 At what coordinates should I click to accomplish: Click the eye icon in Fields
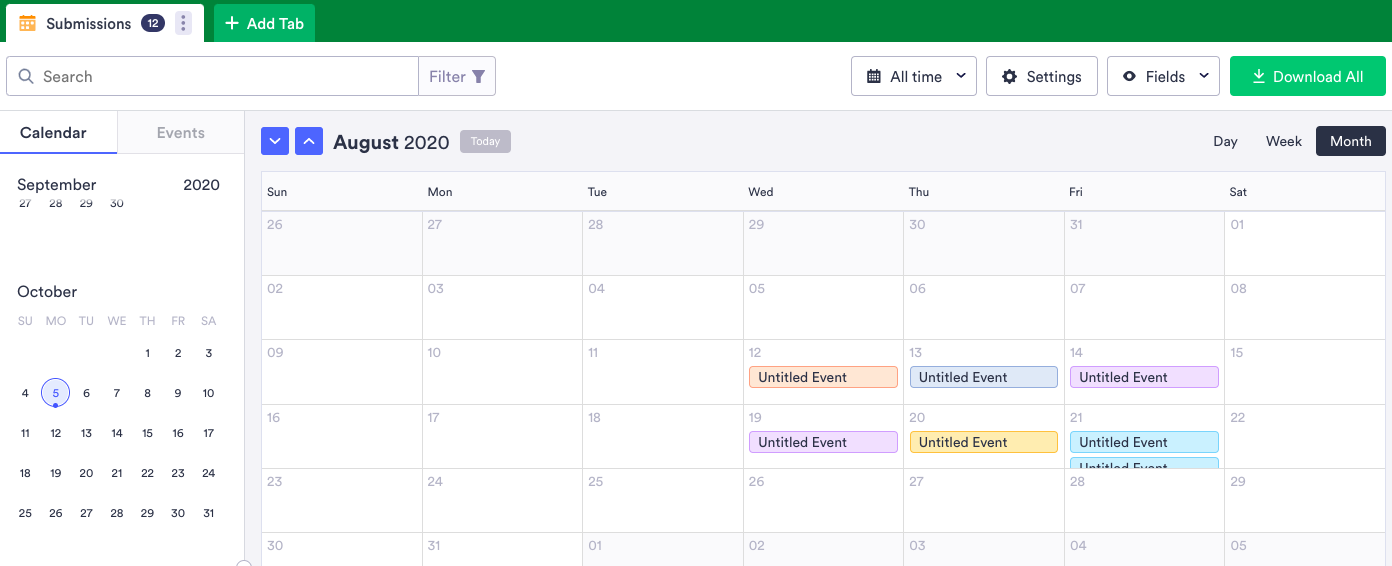(1129, 77)
